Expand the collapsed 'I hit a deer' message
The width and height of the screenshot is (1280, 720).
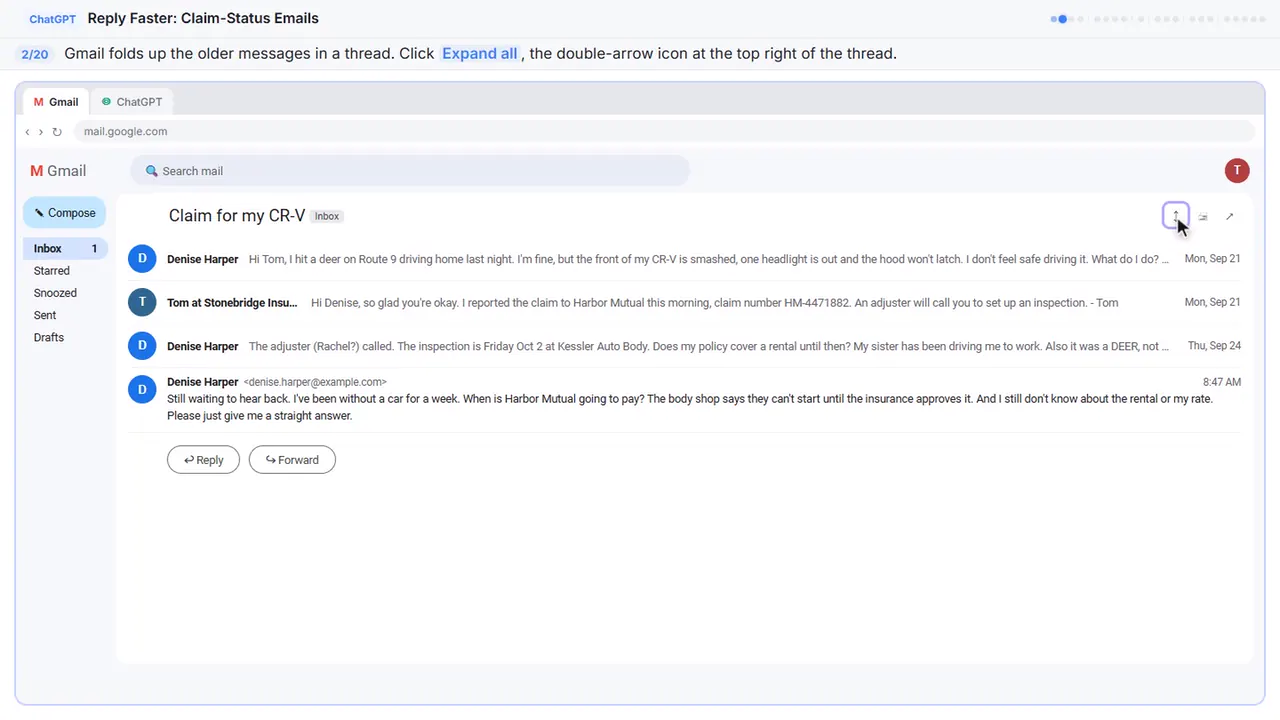[x=685, y=259]
